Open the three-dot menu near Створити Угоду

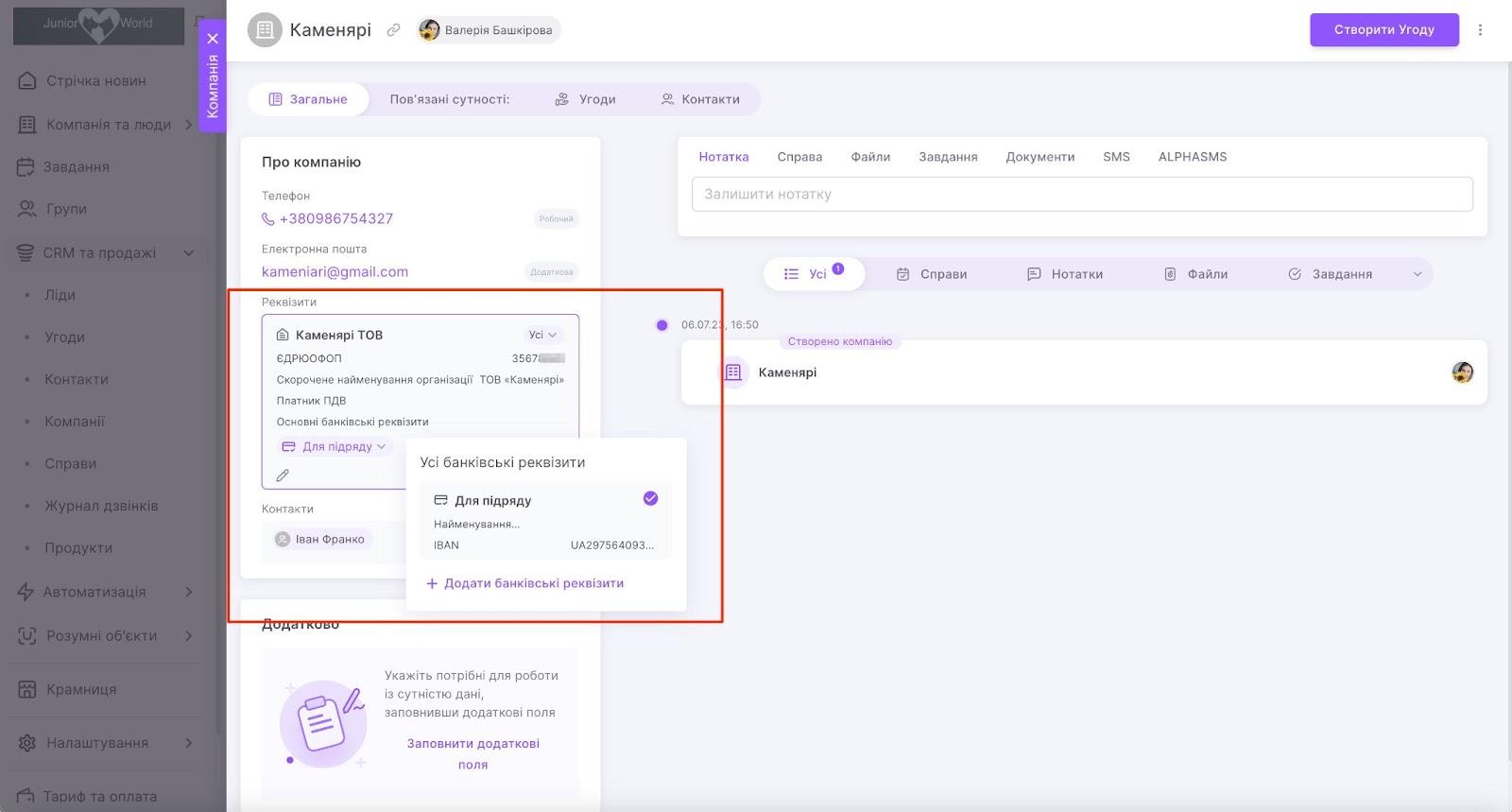click(x=1480, y=30)
